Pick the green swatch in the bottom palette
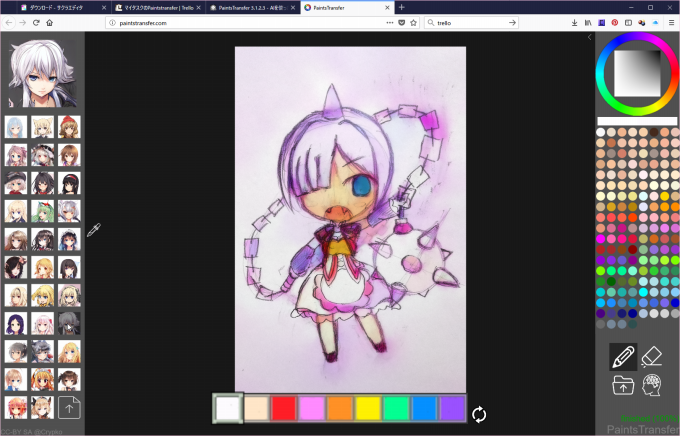 (x=396, y=409)
